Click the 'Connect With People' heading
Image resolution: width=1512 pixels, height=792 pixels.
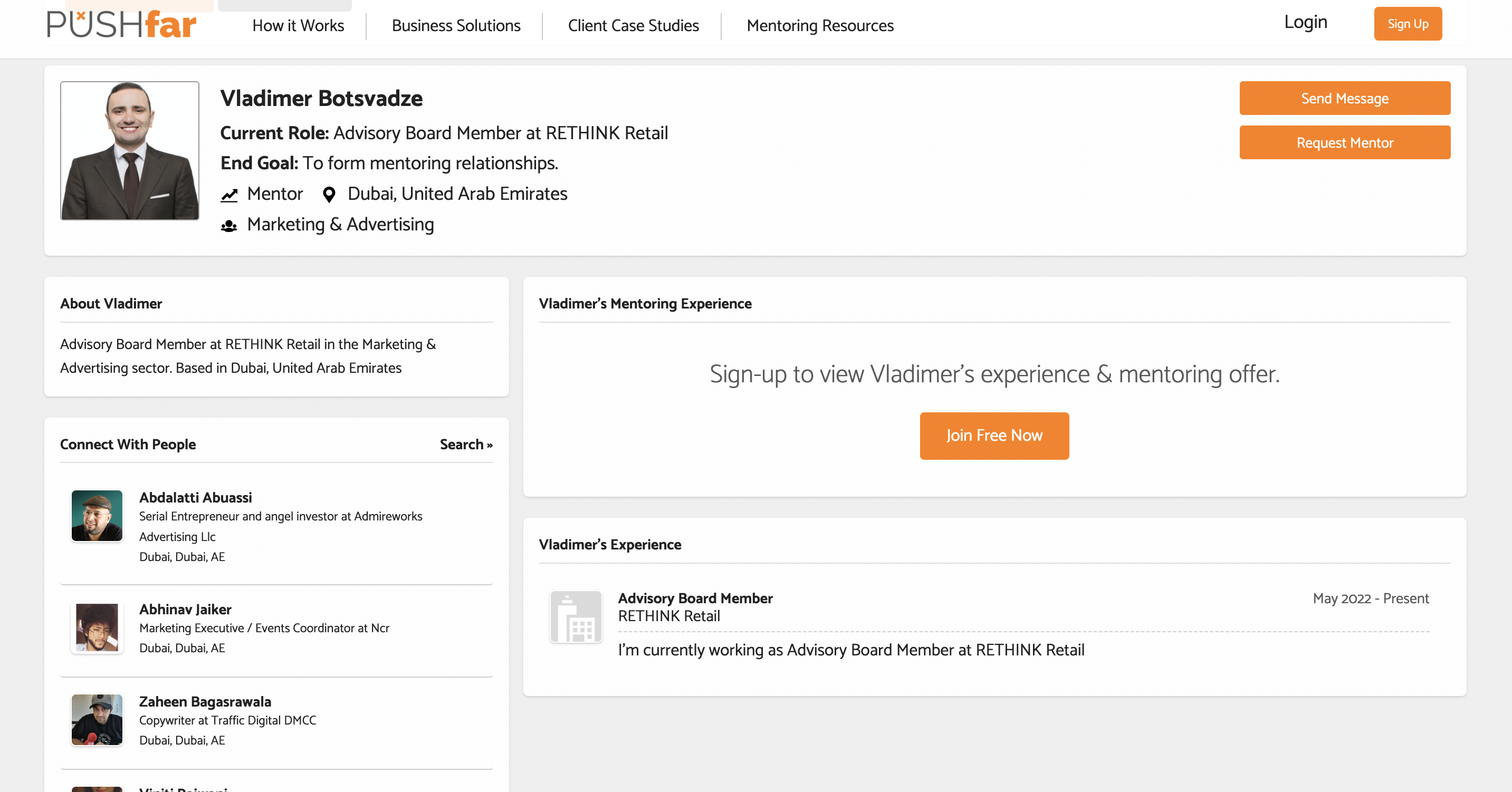(x=128, y=445)
